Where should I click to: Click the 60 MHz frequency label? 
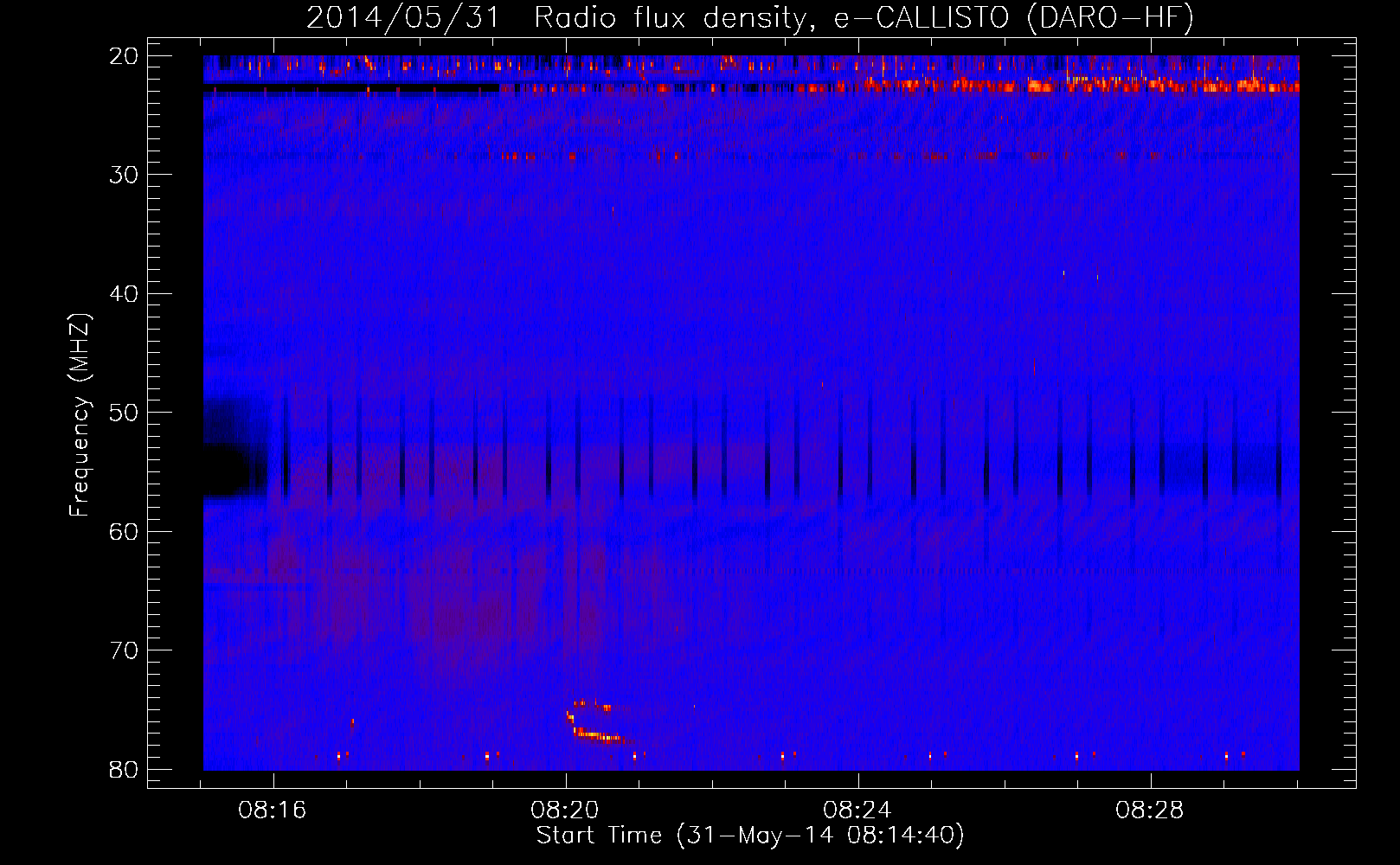coord(124,531)
